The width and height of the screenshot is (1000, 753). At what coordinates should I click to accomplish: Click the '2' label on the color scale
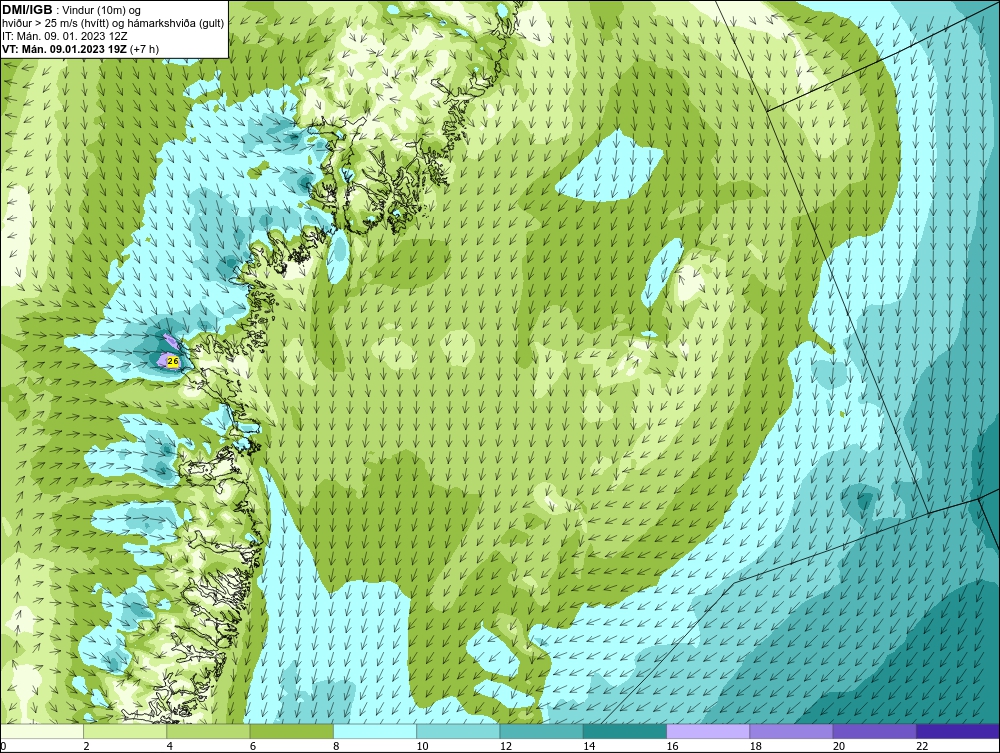coord(86,747)
